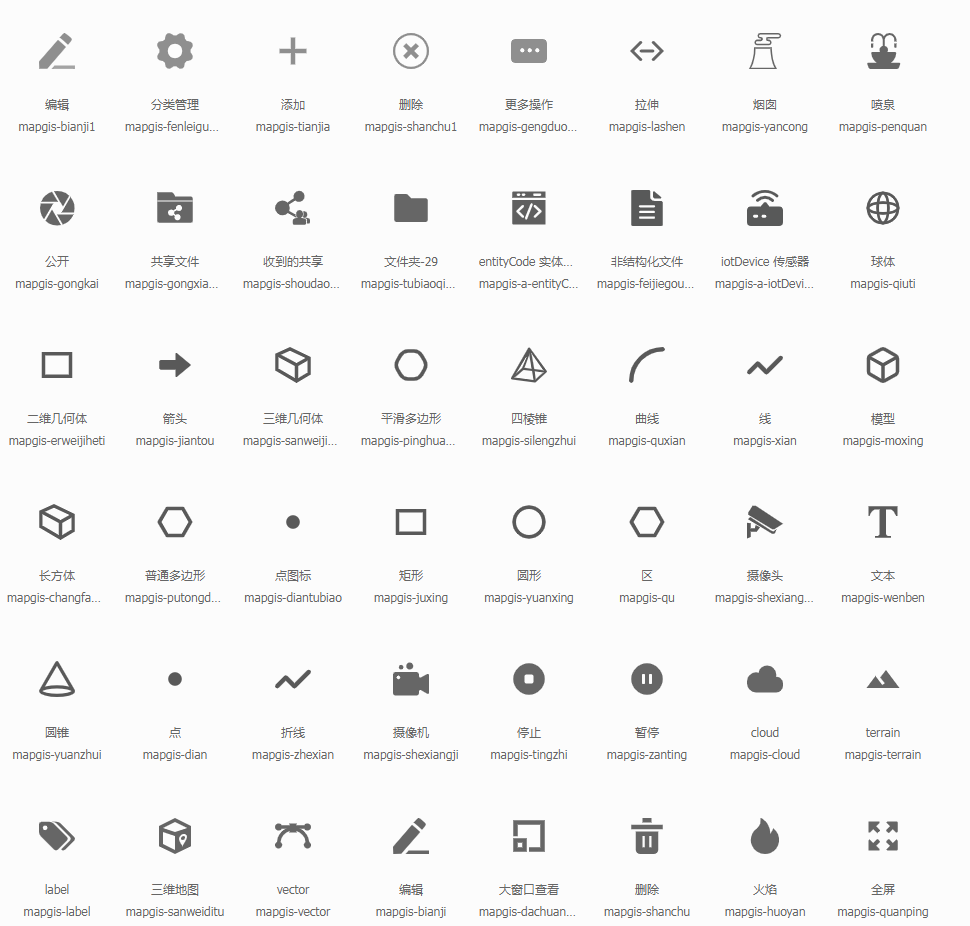The height and width of the screenshot is (926, 970).
Task: Click the tag icon mapgis-label
Action: (57, 836)
